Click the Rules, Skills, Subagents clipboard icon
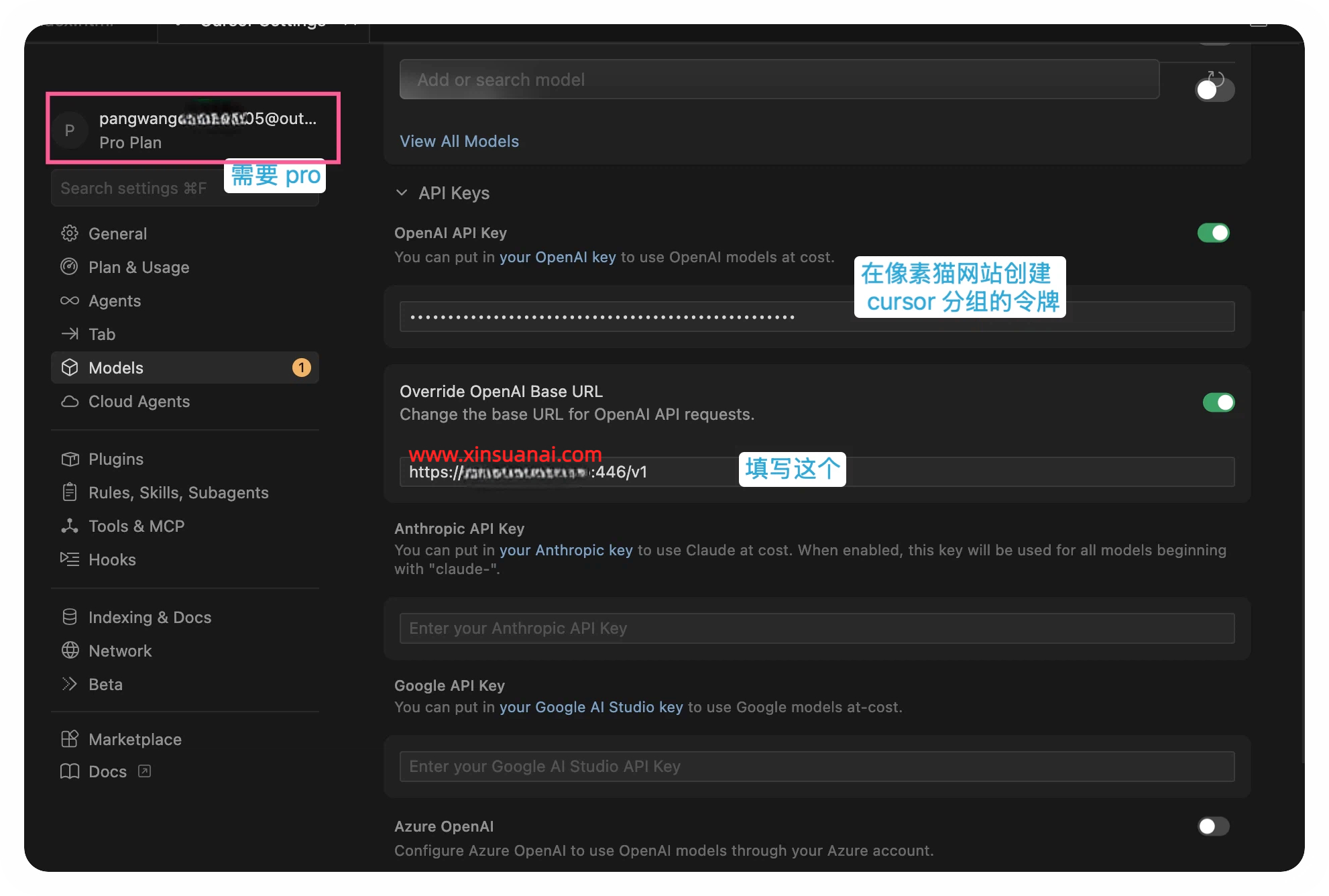Screen dimensions: 1329x896 tap(70, 492)
